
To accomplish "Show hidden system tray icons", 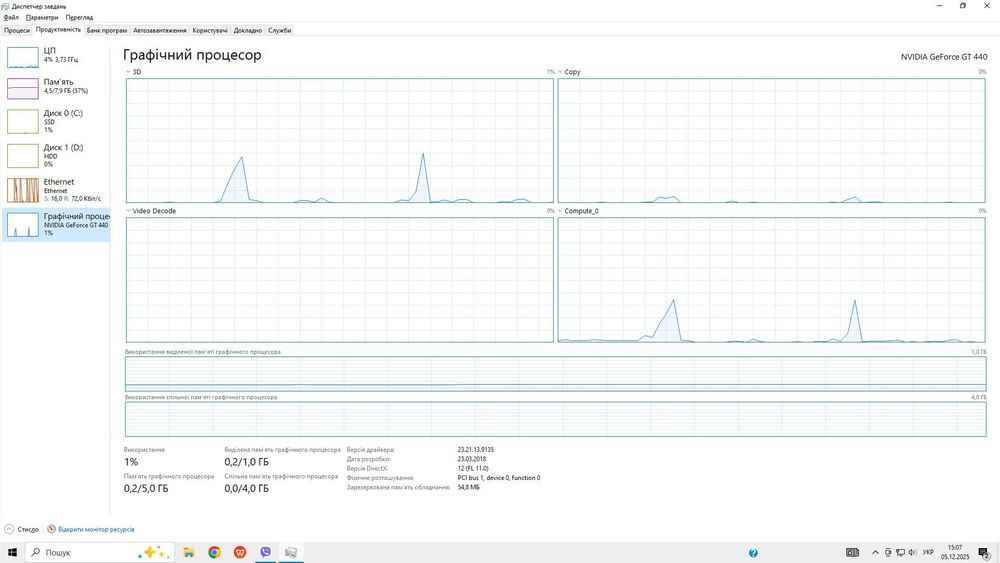I will tap(875, 552).
